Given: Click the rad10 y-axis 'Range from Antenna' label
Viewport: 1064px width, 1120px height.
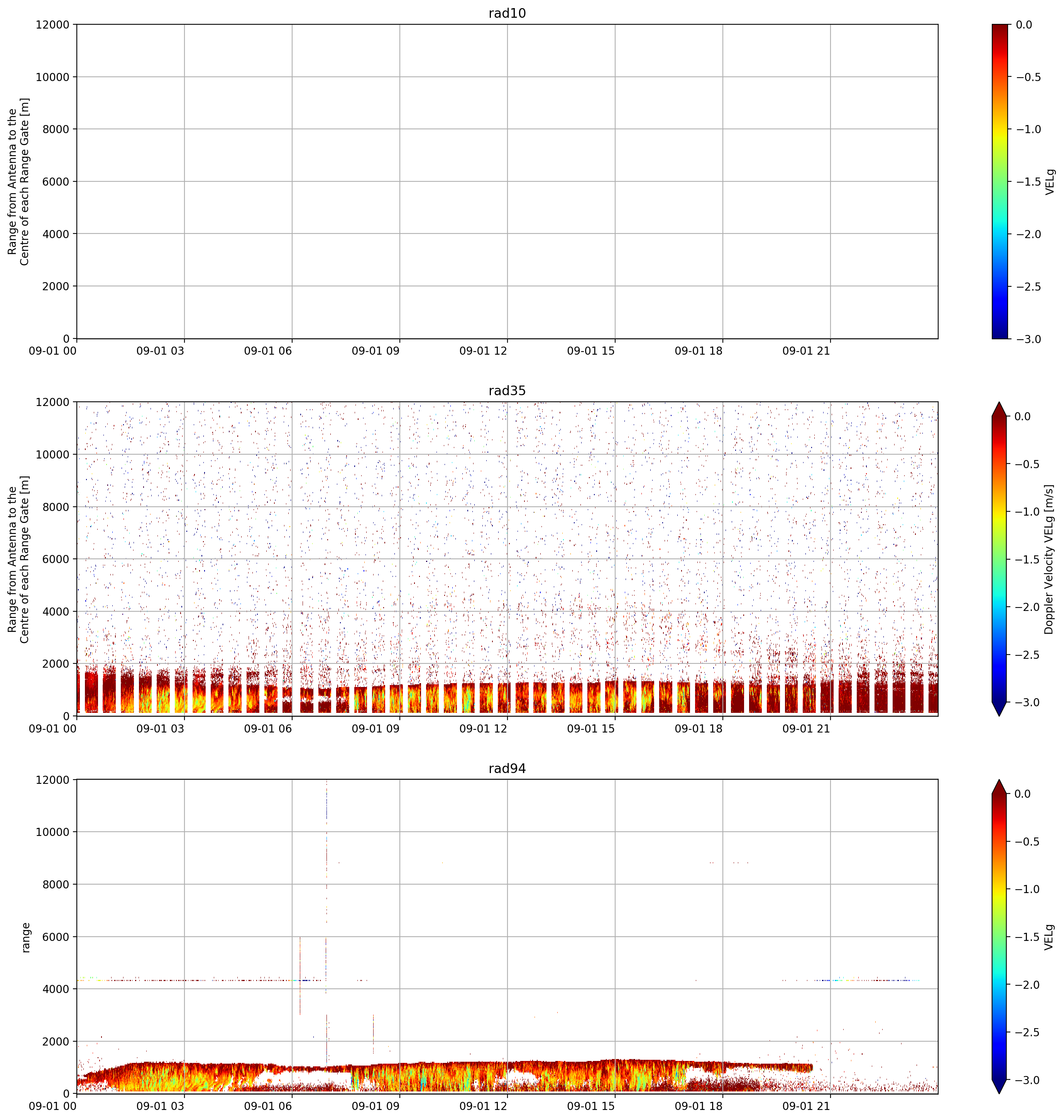Looking at the screenshot, I should click(18, 181).
